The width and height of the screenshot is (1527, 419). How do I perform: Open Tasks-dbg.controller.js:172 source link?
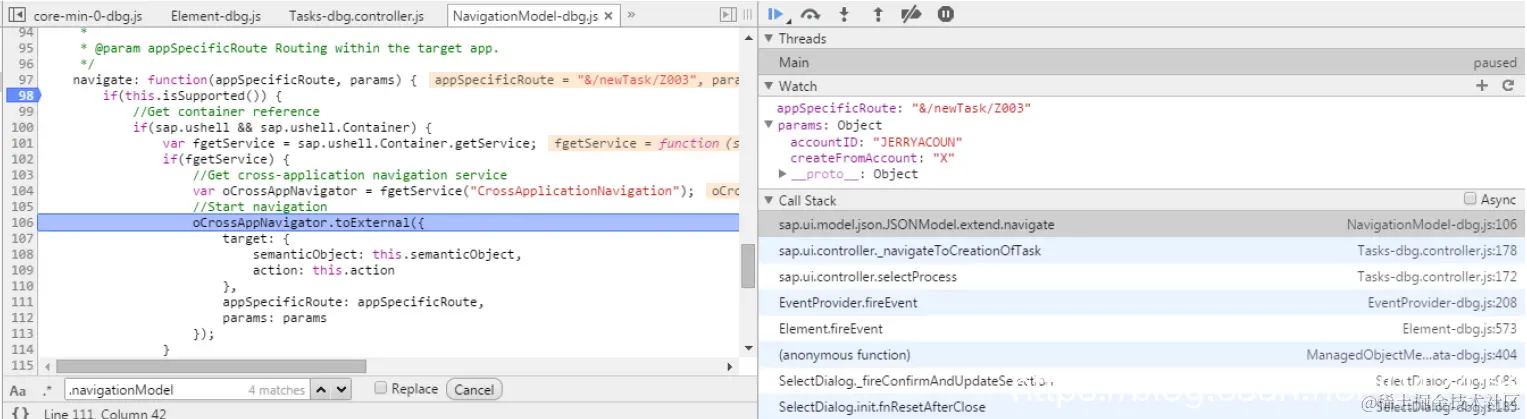[1436, 277]
